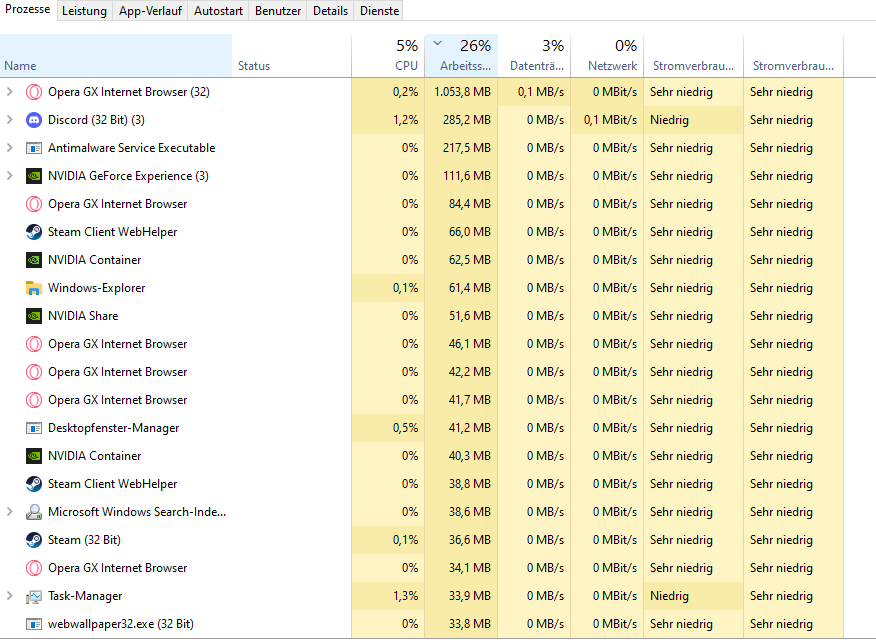Click the 111,6 MB NVIDIA GeForce memory value
Screen dimensions: 876x642
coord(466,175)
